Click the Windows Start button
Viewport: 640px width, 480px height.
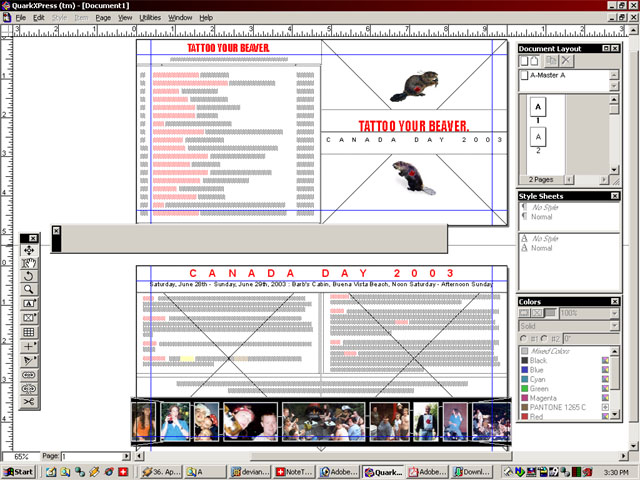[18, 472]
